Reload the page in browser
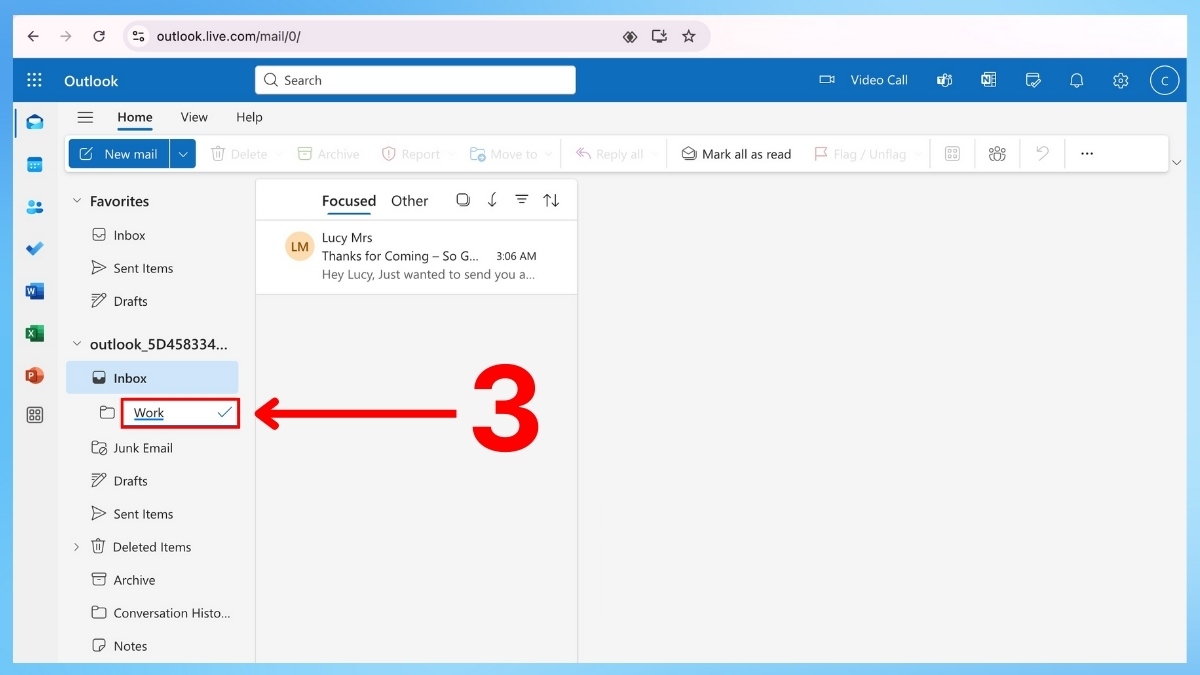Viewport: 1200px width, 675px height. (99, 36)
